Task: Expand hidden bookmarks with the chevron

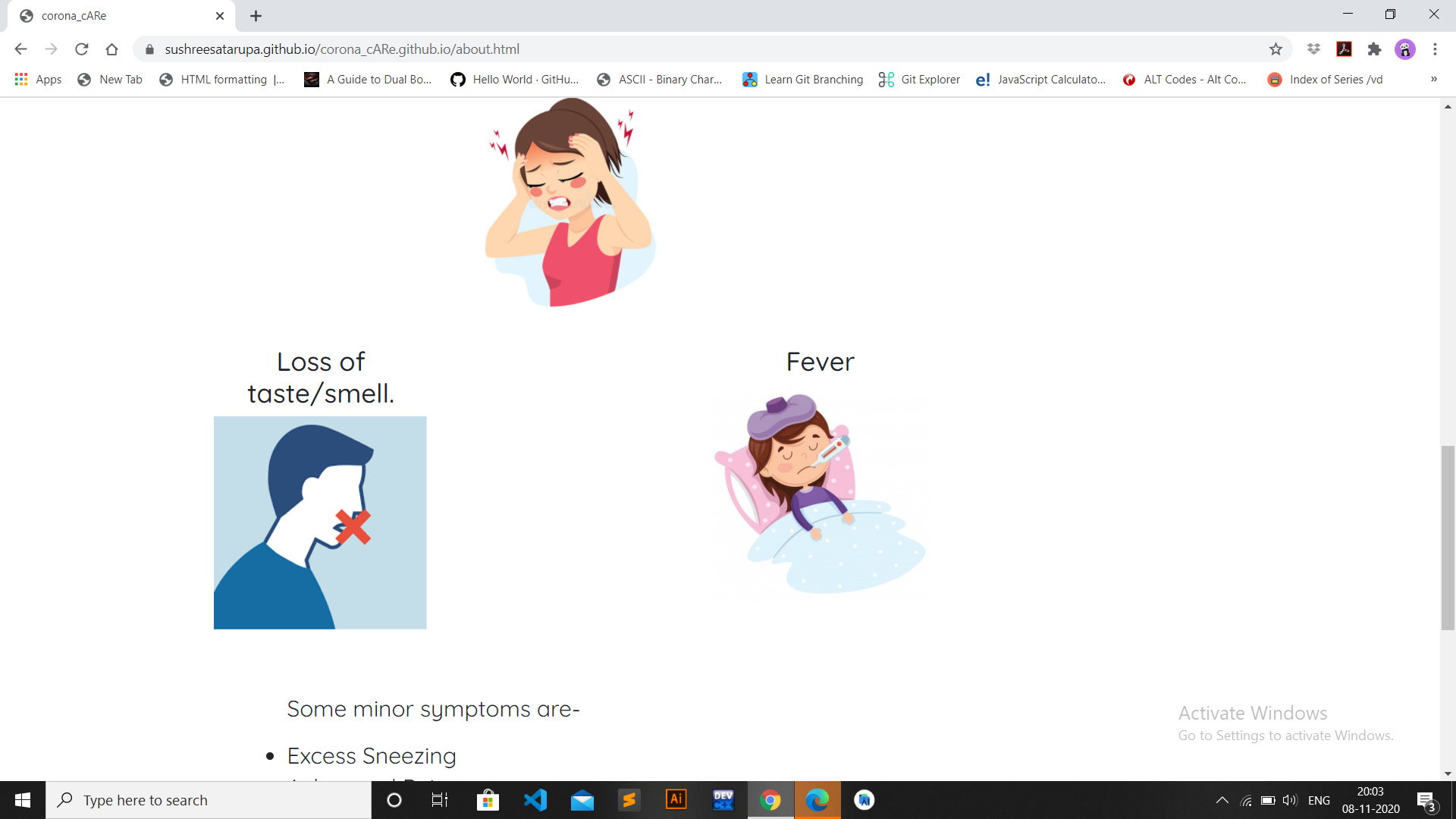Action: pyautogui.click(x=1433, y=80)
